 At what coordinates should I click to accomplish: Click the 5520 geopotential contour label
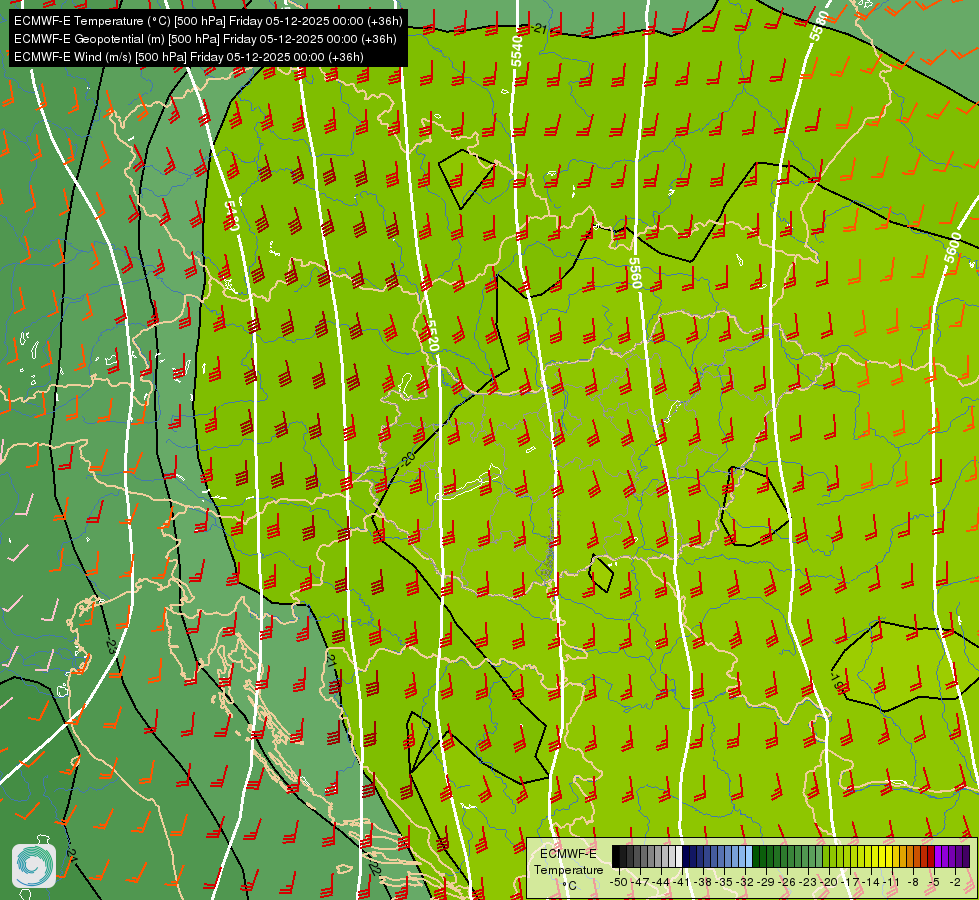[432, 335]
